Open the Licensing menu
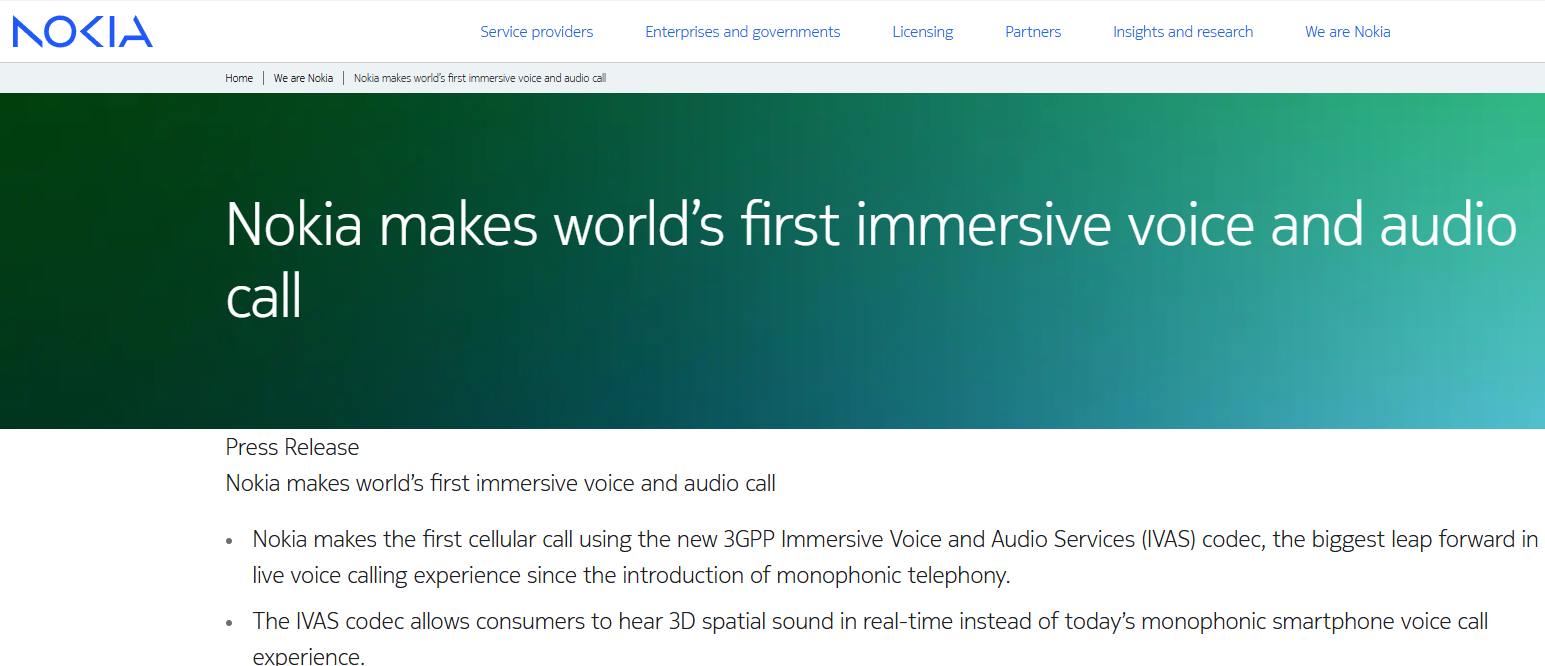 coord(923,32)
